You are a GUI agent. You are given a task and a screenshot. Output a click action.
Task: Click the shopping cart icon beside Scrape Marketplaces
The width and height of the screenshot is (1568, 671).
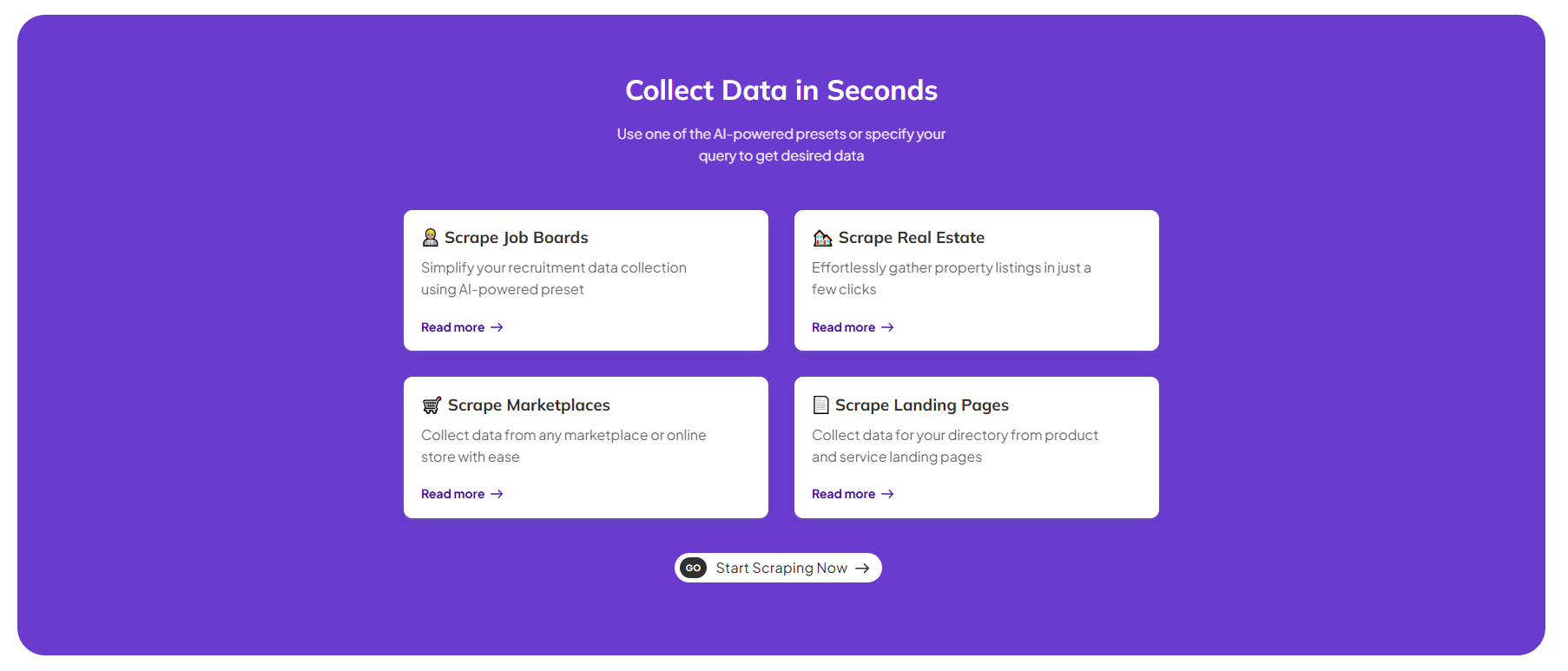432,405
